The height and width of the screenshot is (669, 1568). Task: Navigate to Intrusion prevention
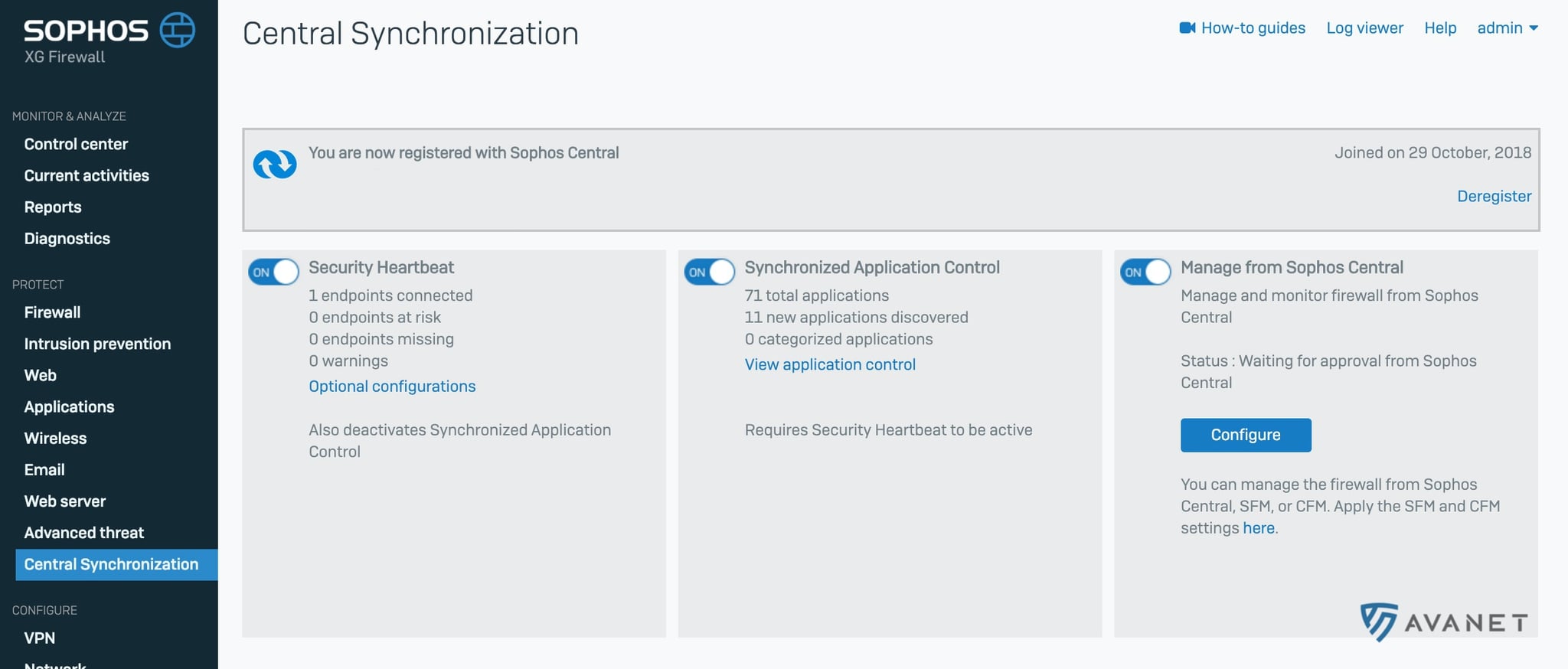tap(97, 344)
